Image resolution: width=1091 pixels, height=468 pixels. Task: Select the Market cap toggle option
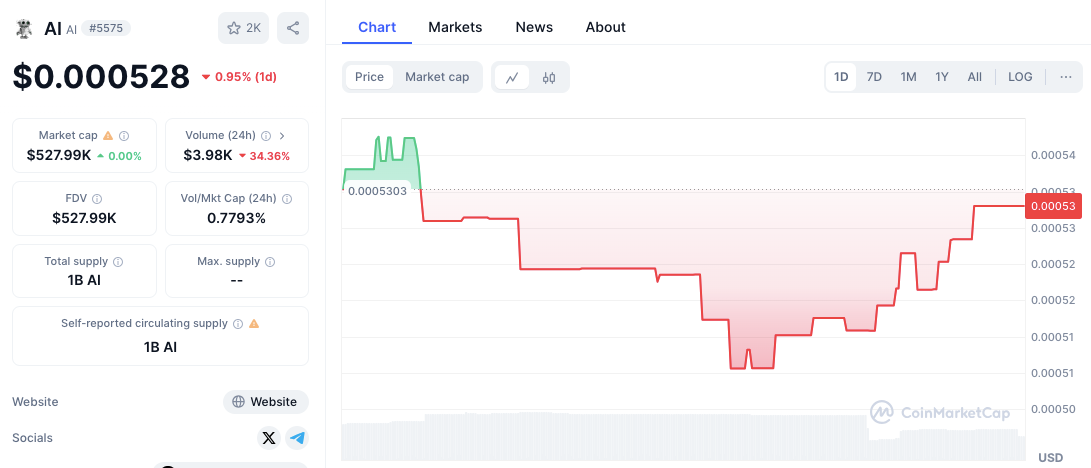[437, 77]
